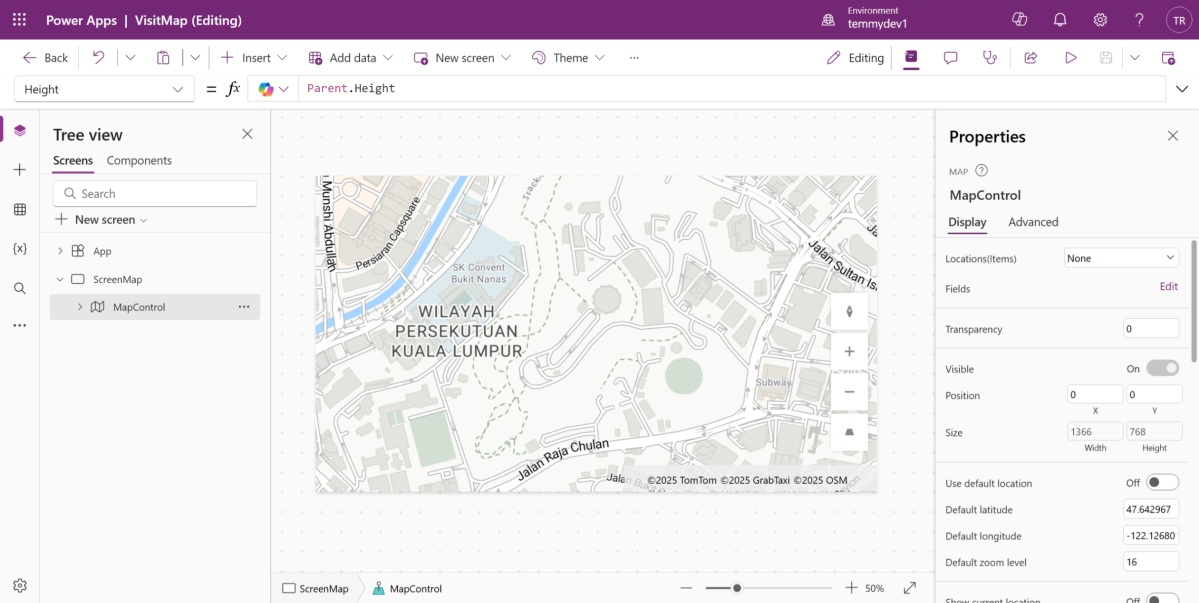1199x603 pixels.
Task: Run the App checker stethoscope icon
Action: (x=989, y=57)
